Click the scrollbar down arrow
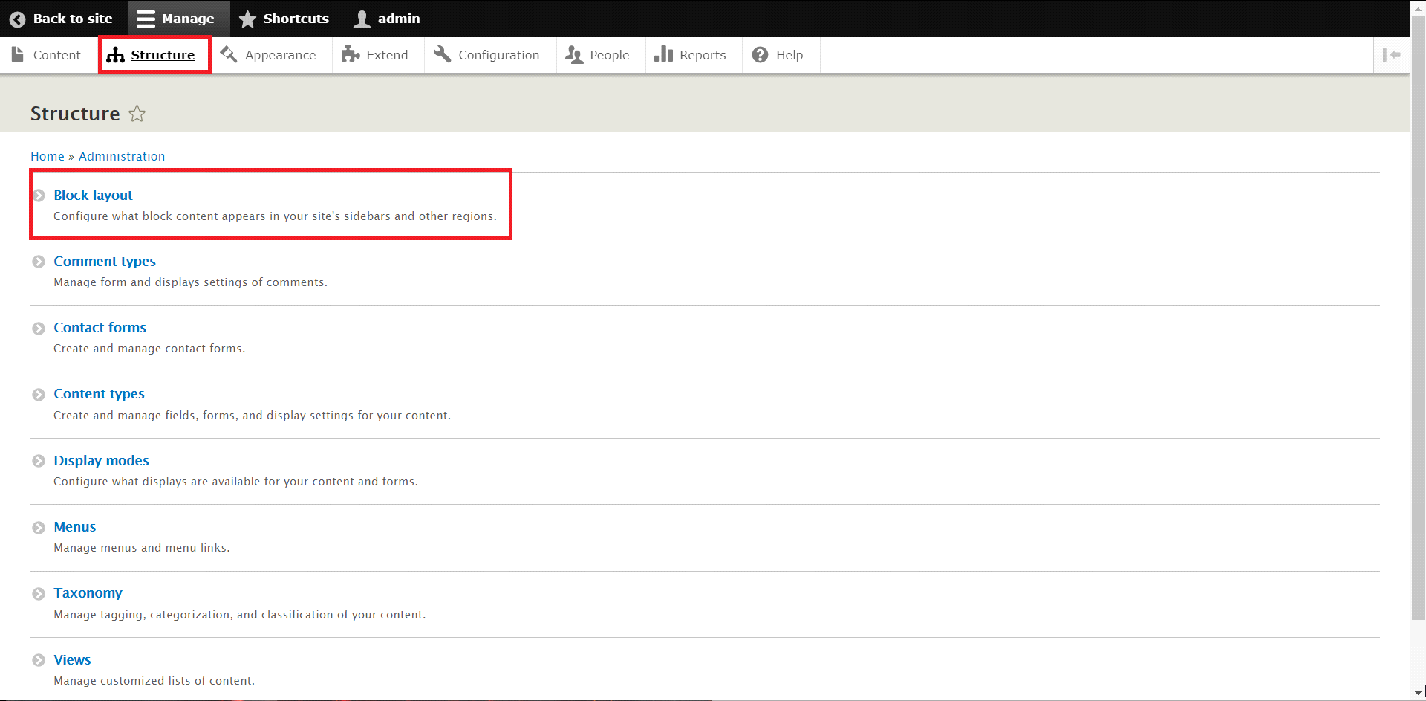The width and height of the screenshot is (1426, 701). [1419, 691]
